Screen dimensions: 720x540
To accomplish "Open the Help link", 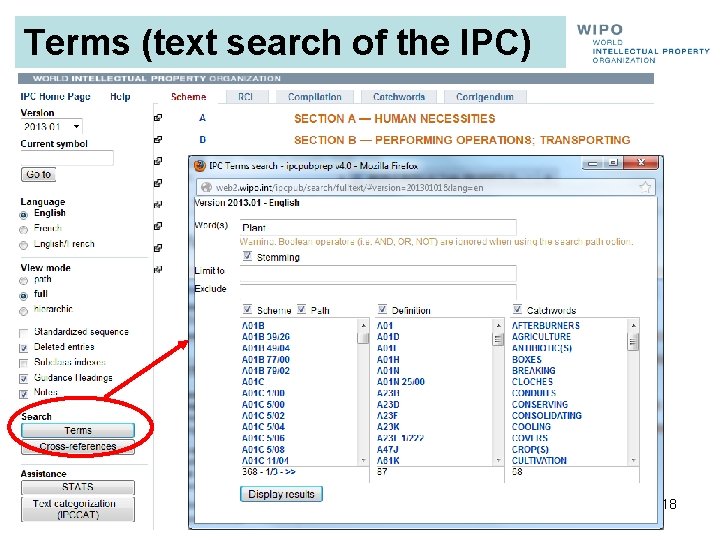I will [120, 96].
